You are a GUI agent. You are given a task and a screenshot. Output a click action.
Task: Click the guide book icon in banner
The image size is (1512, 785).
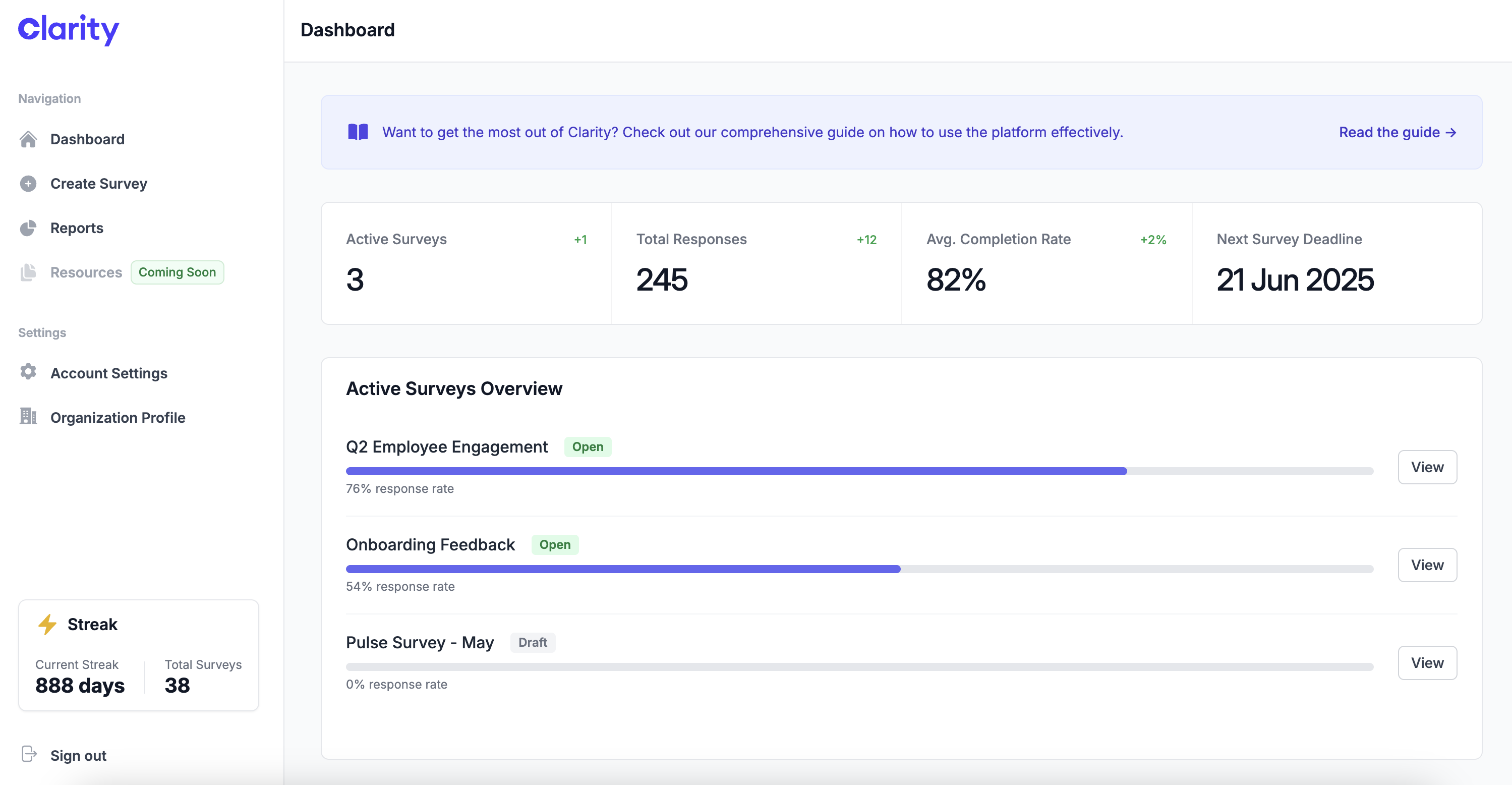(x=358, y=132)
